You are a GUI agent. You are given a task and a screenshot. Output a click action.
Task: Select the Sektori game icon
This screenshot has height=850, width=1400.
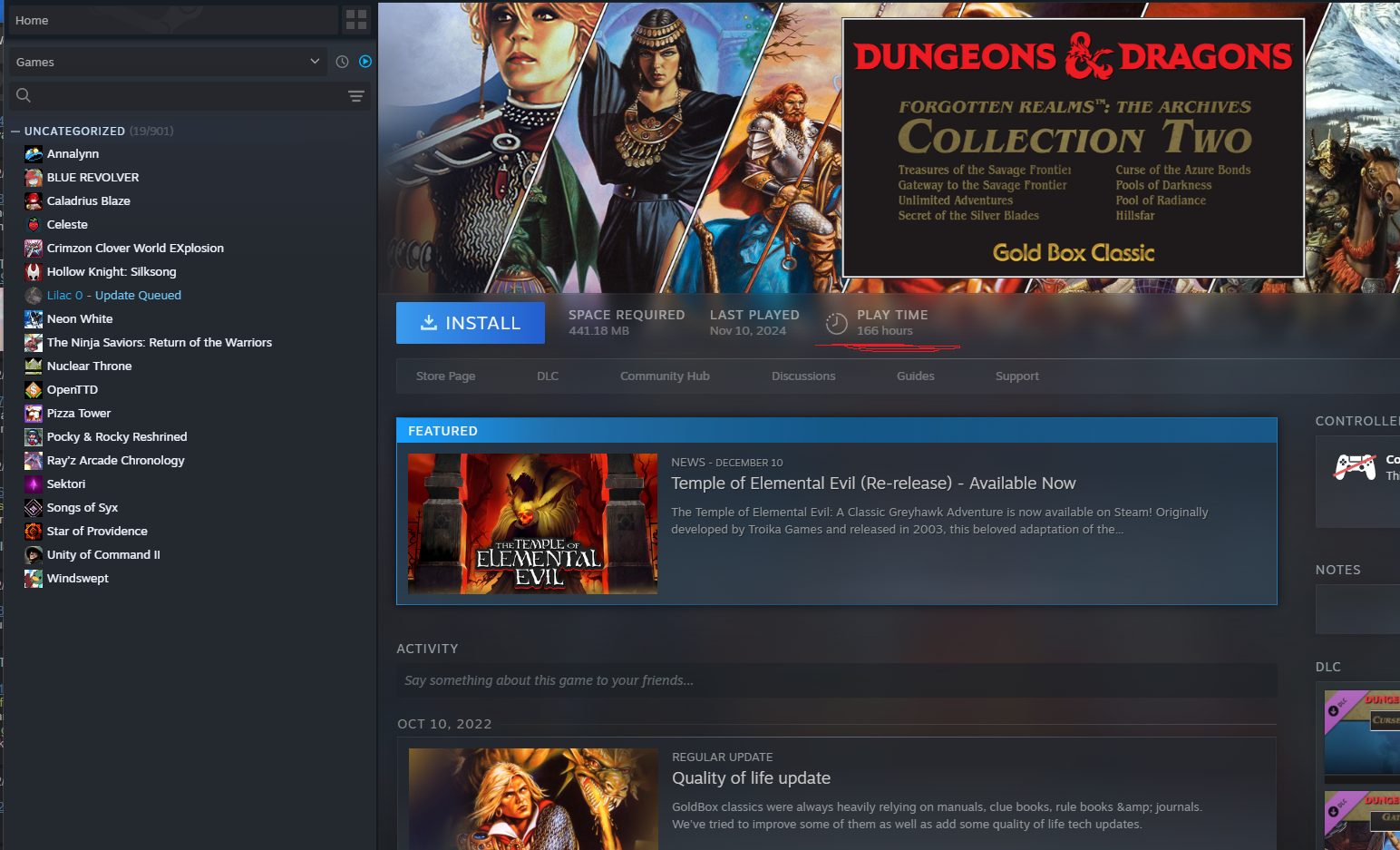click(x=34, y=484)
